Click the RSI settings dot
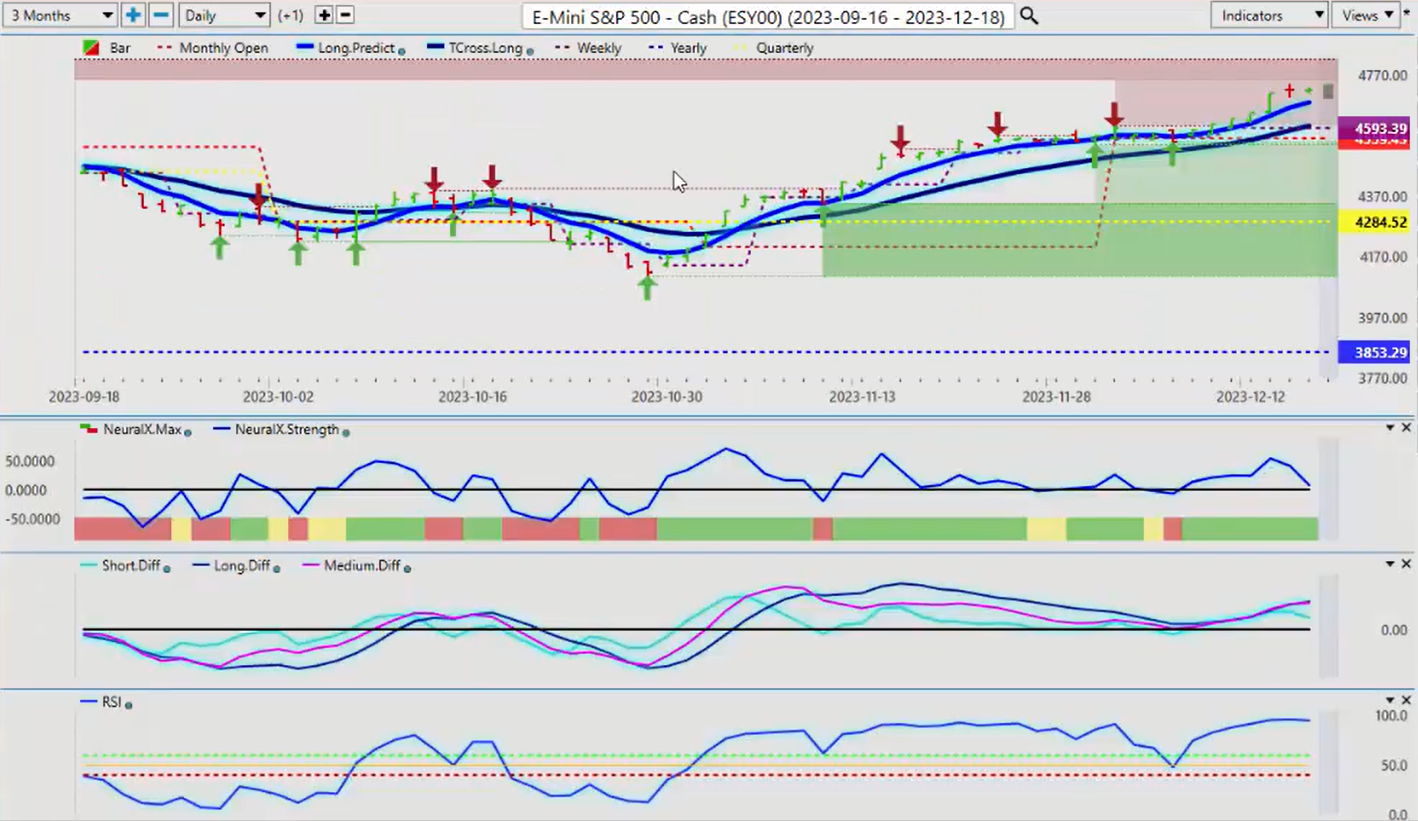 (128, 704)
